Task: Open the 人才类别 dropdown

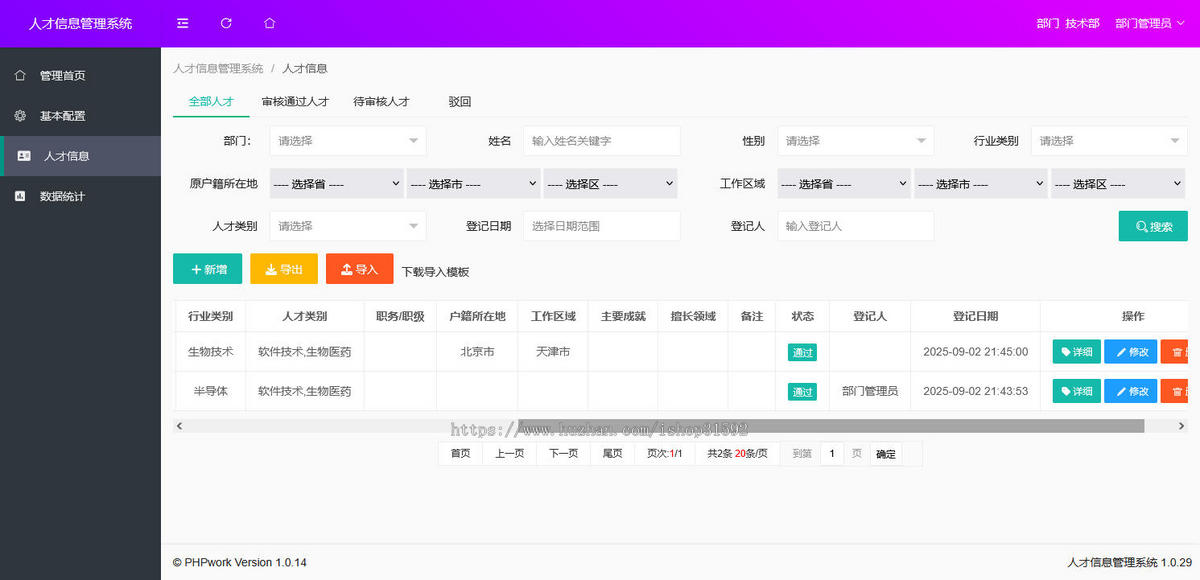Action: pyautogui.click(x=348, y=226)
